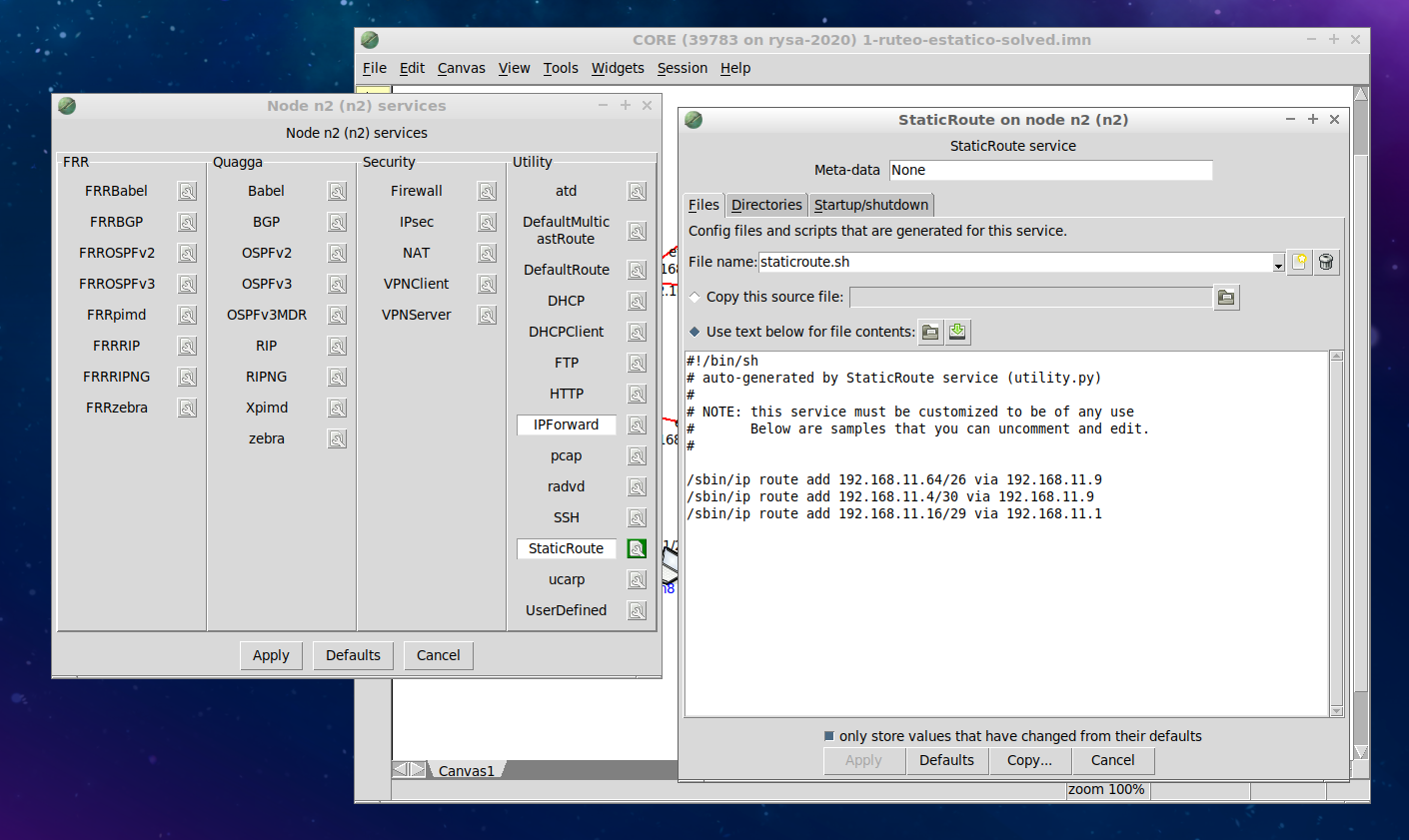The height and width of the screenshot is (840, 1409).
Task: Open the File menu in CORE window
Action: pyautogui.click(x=375, y=68)
